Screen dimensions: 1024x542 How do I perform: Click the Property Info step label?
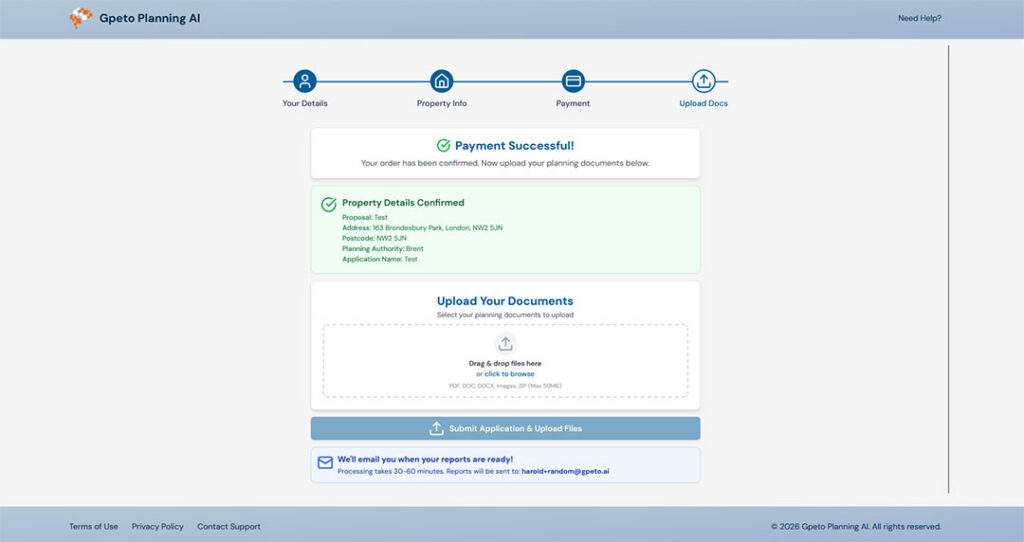pos(441,103)
